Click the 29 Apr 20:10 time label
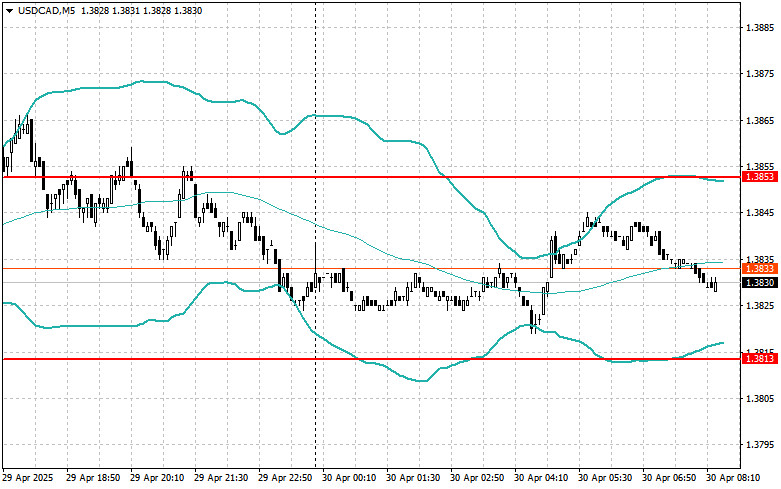 click(x=157, y=478)
